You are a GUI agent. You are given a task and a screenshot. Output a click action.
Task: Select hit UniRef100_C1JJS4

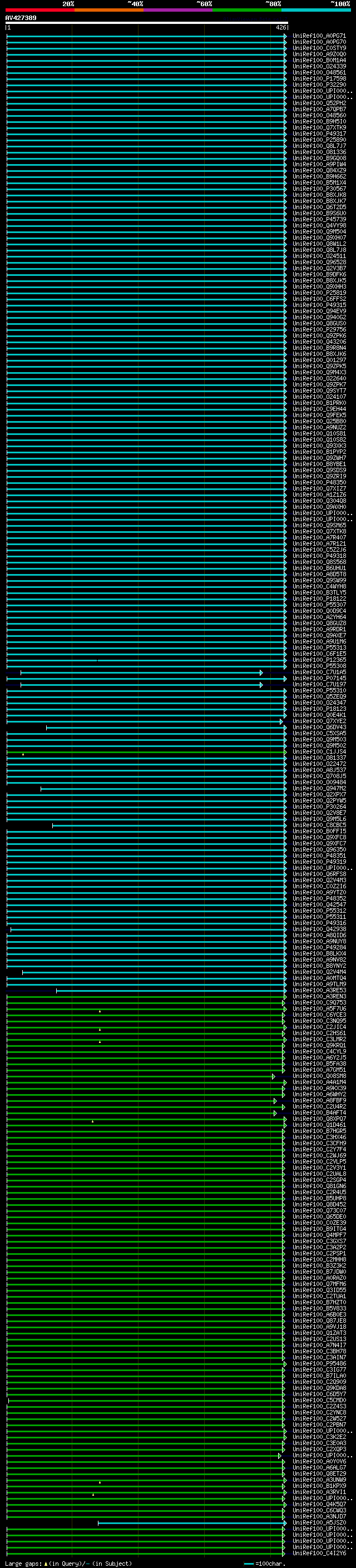(319, 752)
